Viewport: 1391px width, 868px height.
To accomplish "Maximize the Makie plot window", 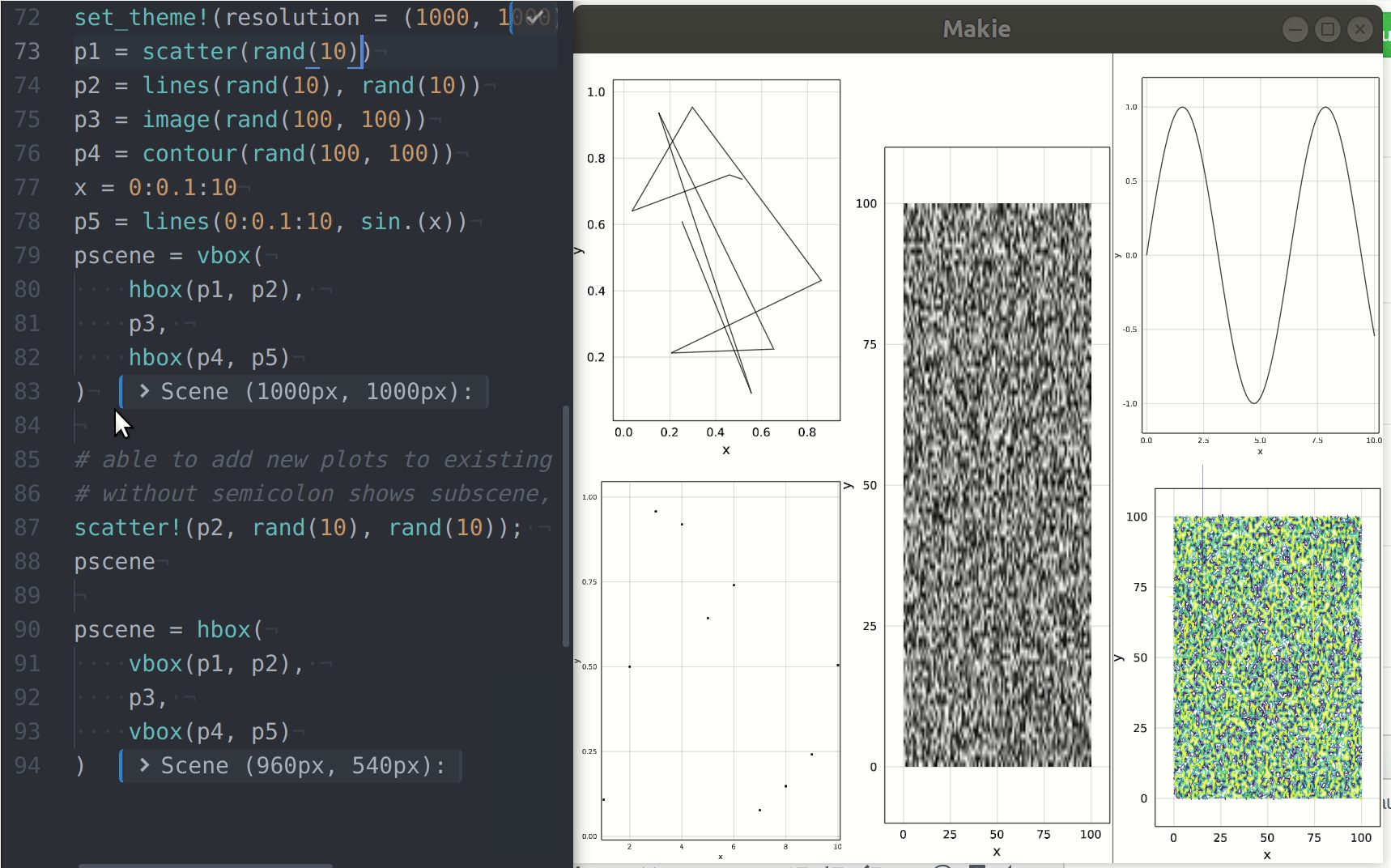I will pos(1328,29).
